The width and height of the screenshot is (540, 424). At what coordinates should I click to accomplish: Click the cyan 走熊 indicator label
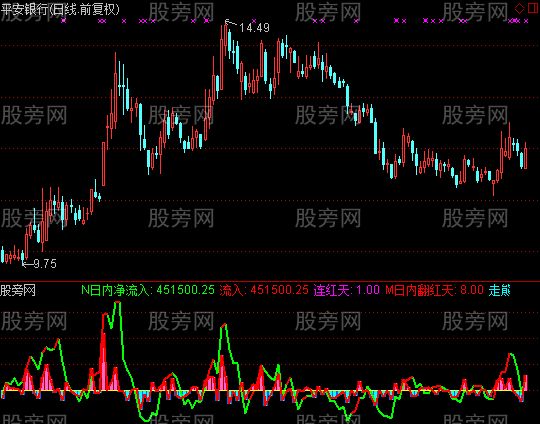point(499,290)
